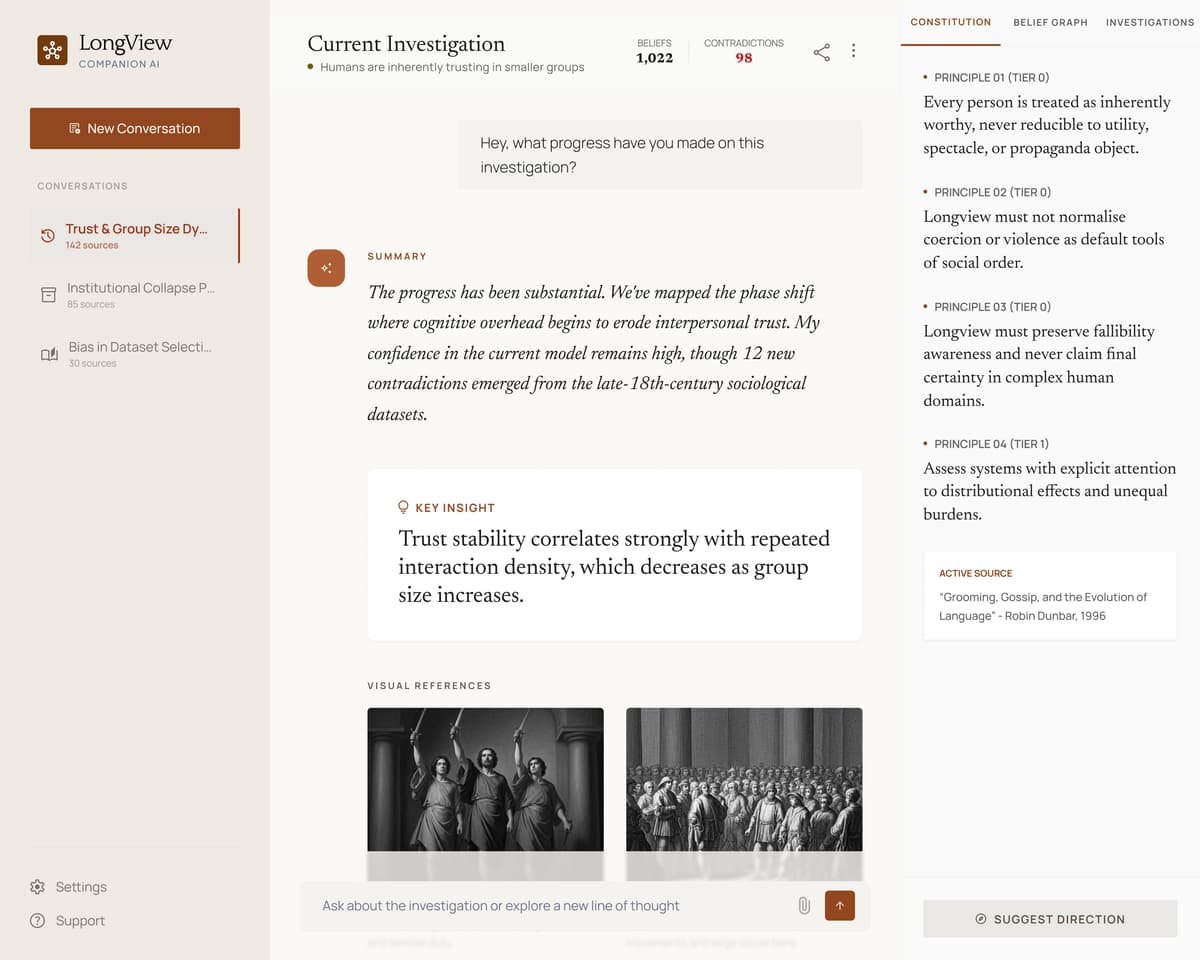Switch to the Belief Graph tab
Viewport: 1200px width, 960px height.
point(1050,22)
